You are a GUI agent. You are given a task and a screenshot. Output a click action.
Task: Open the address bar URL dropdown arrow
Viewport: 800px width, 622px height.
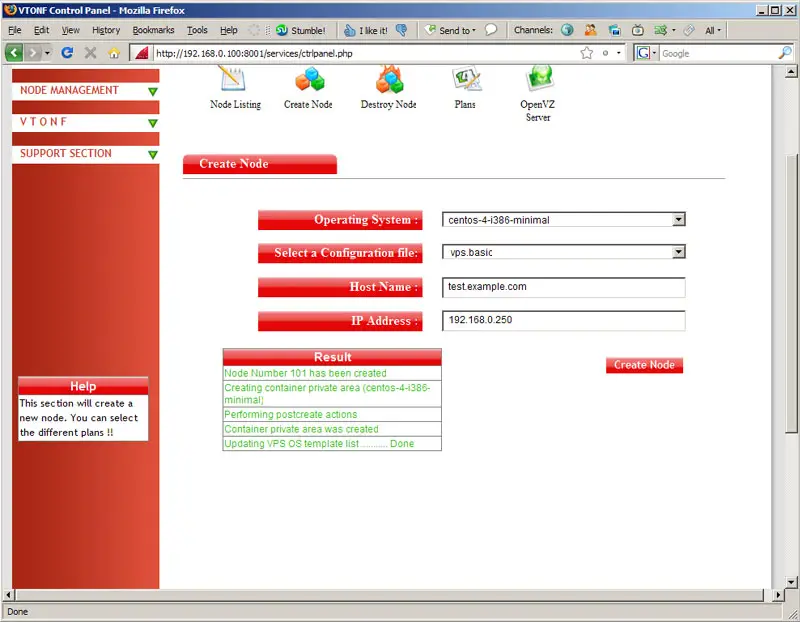tap(619, 53)
